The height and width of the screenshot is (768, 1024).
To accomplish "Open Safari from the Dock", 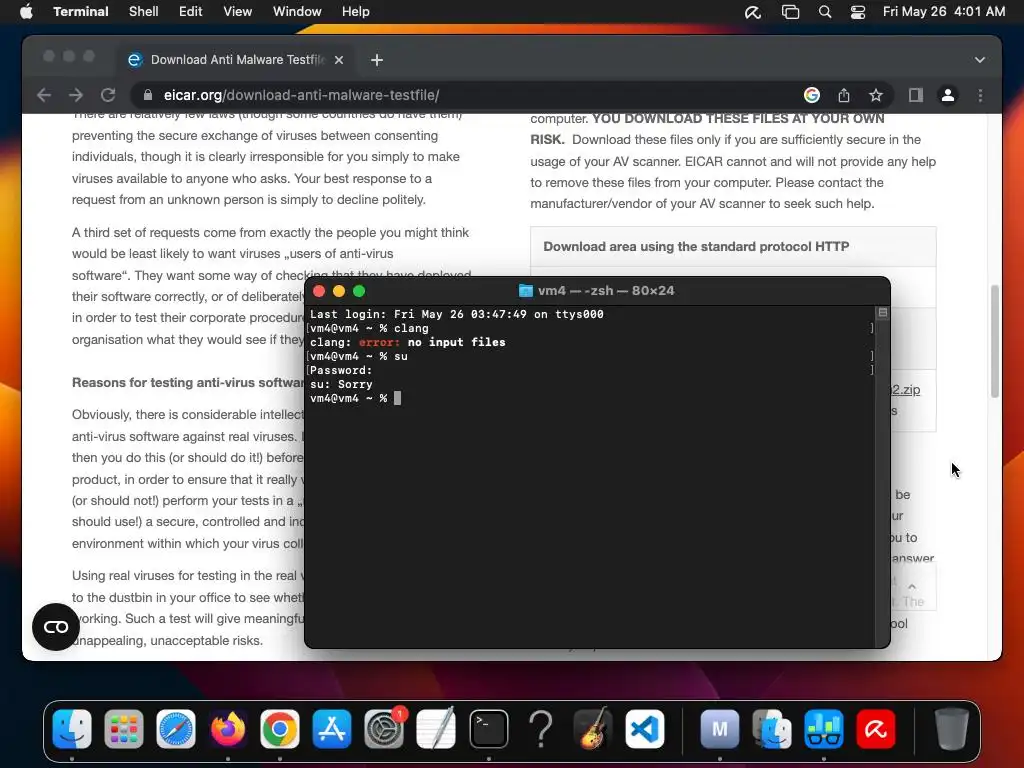I will (x=176, y=729).
